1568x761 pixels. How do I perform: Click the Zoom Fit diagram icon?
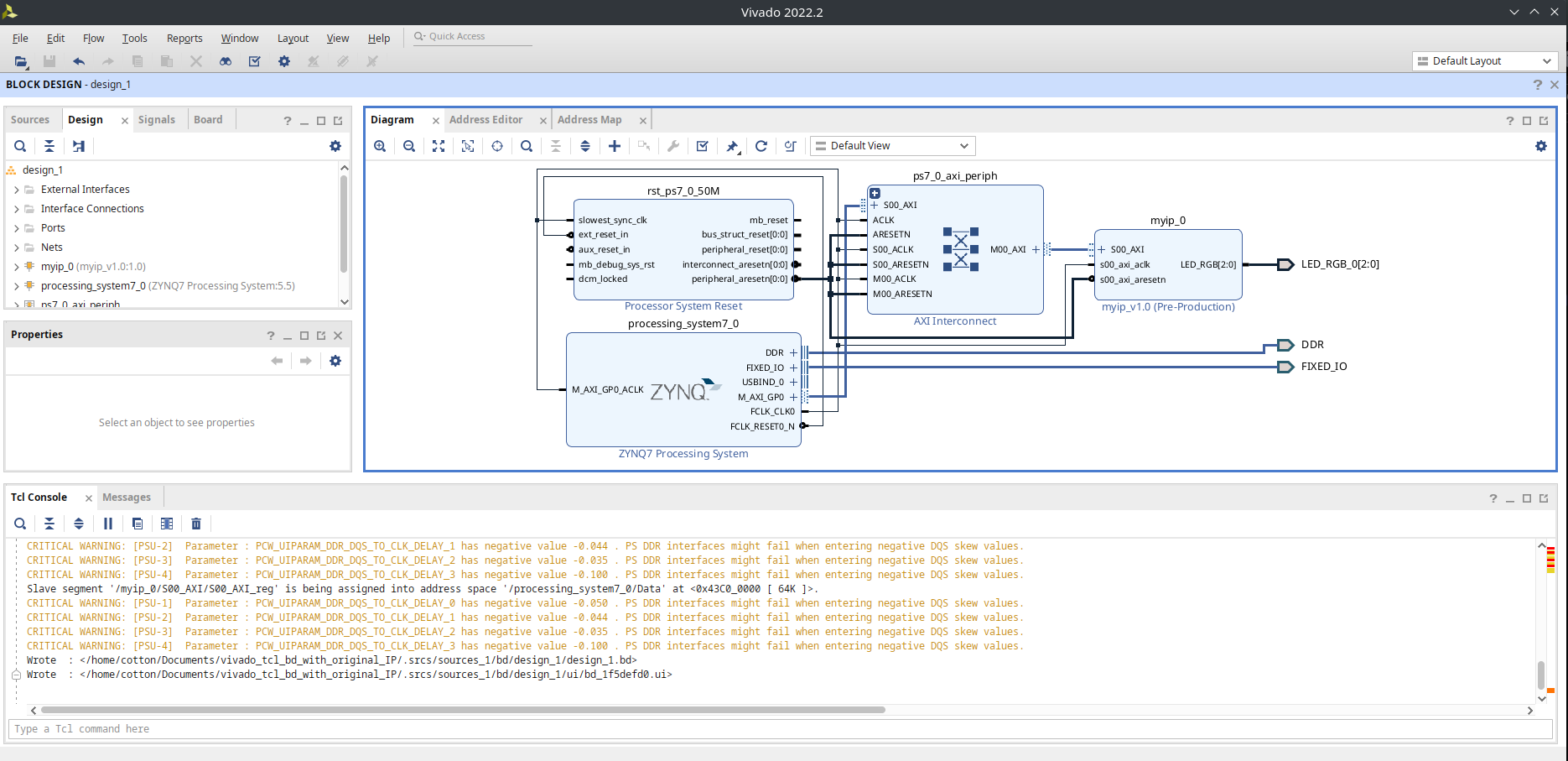point(439,146)
